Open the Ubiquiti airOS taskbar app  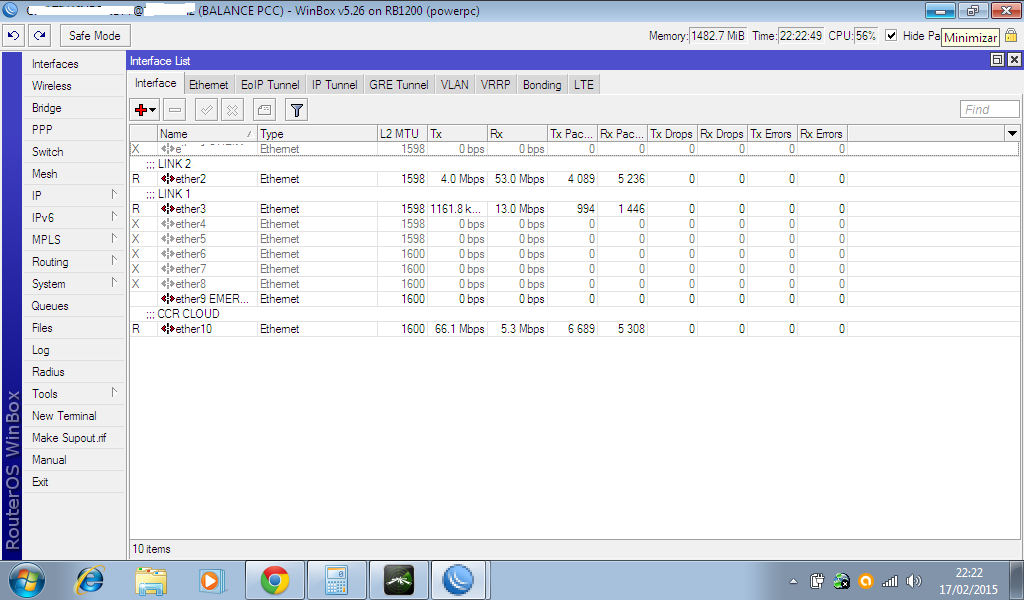coord(398,580)
